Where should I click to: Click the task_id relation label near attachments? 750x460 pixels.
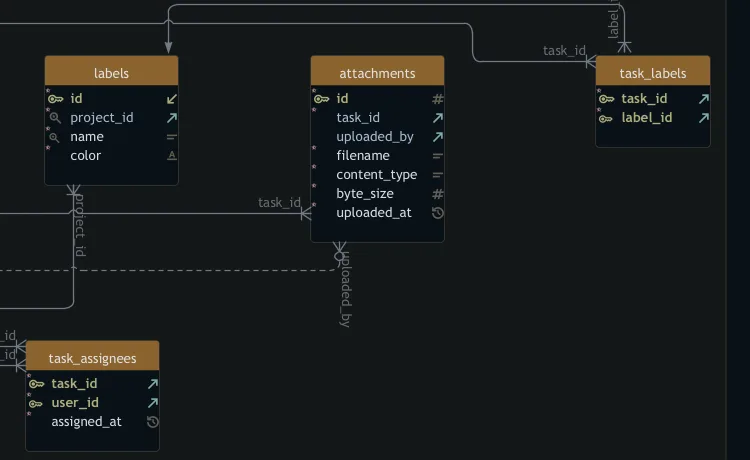279,203
